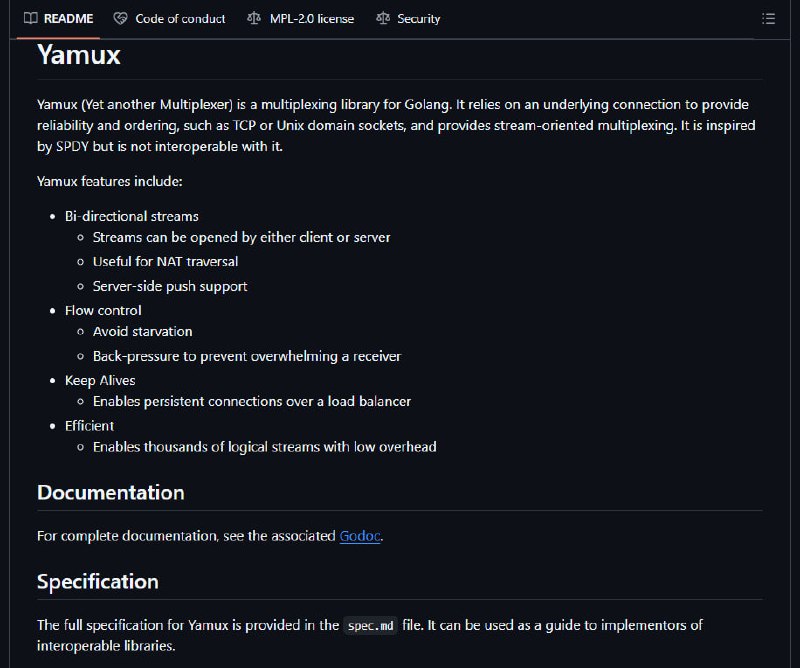Click the Efficient bullet item
The height and width of the screenshot is (668, 800).
[89, 426]
